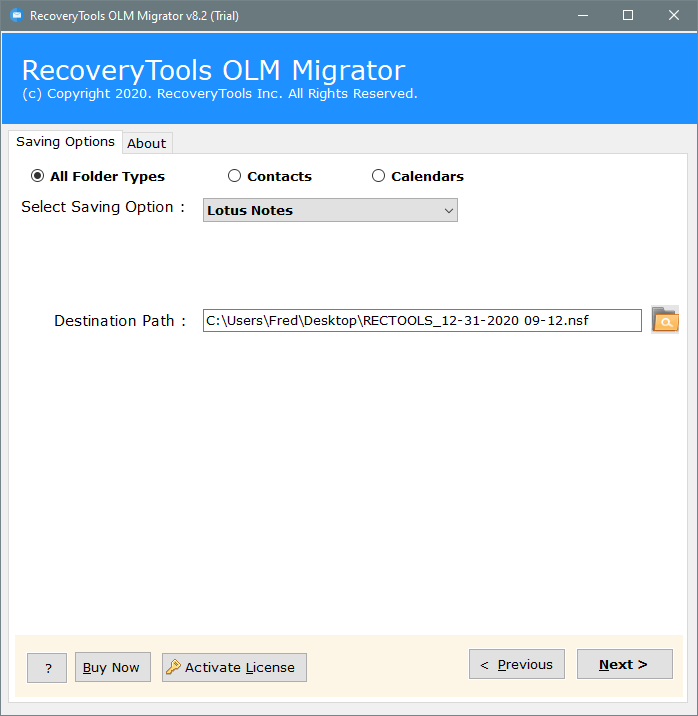Click the question mark help button

click(x=47, y=668)
